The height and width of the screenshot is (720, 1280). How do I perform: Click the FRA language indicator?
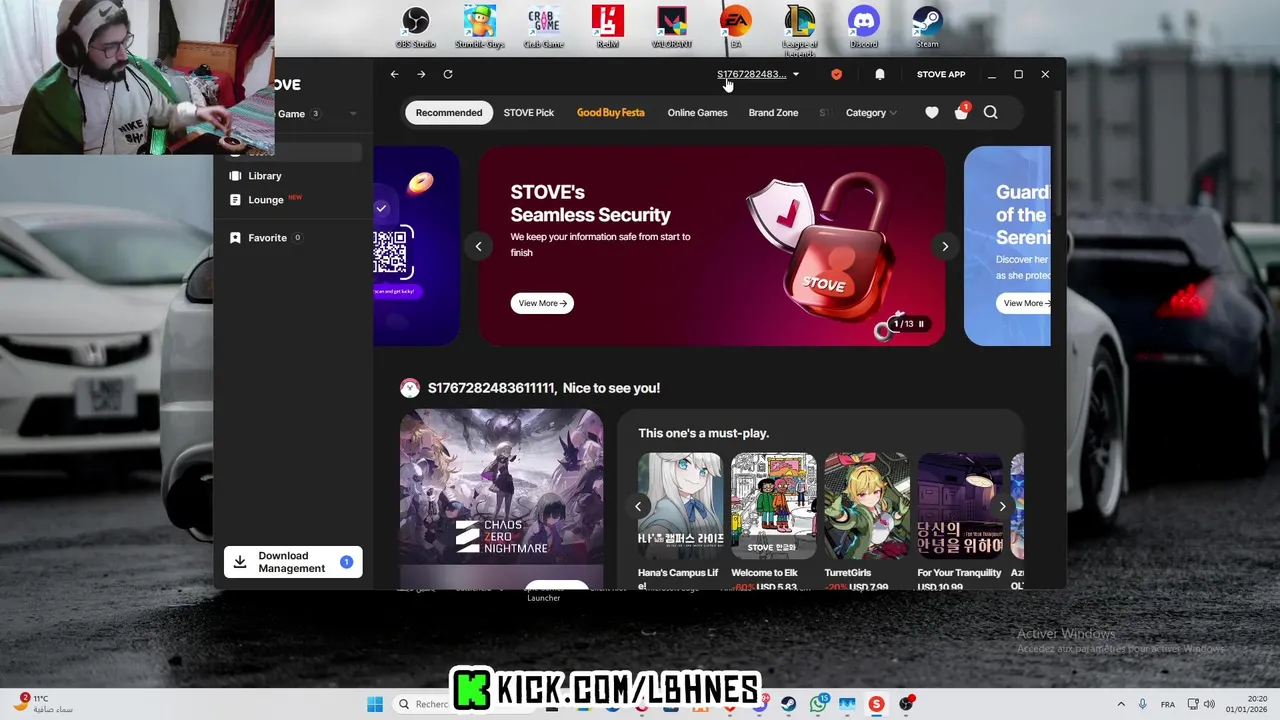coord(1168,704)
